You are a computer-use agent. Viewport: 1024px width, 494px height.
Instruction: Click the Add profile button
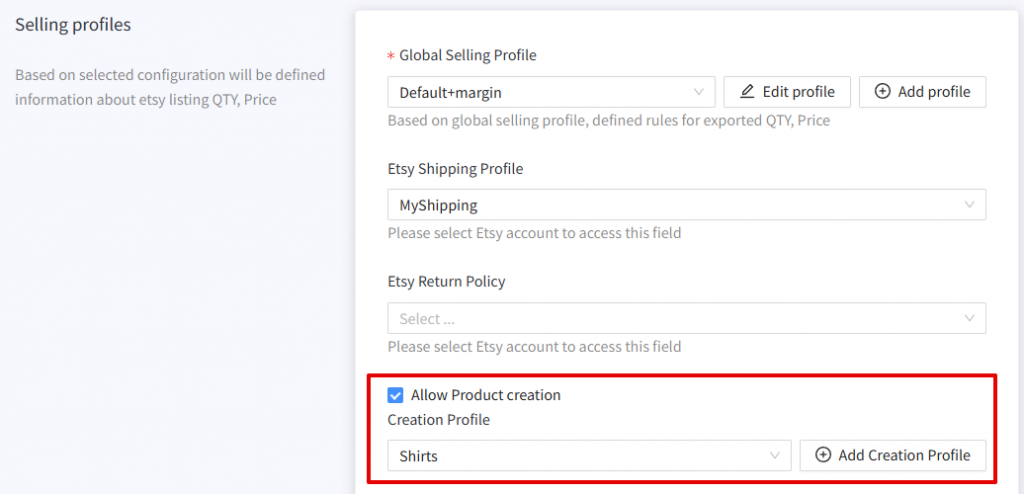pyautogui.click(x=922, y=92)
